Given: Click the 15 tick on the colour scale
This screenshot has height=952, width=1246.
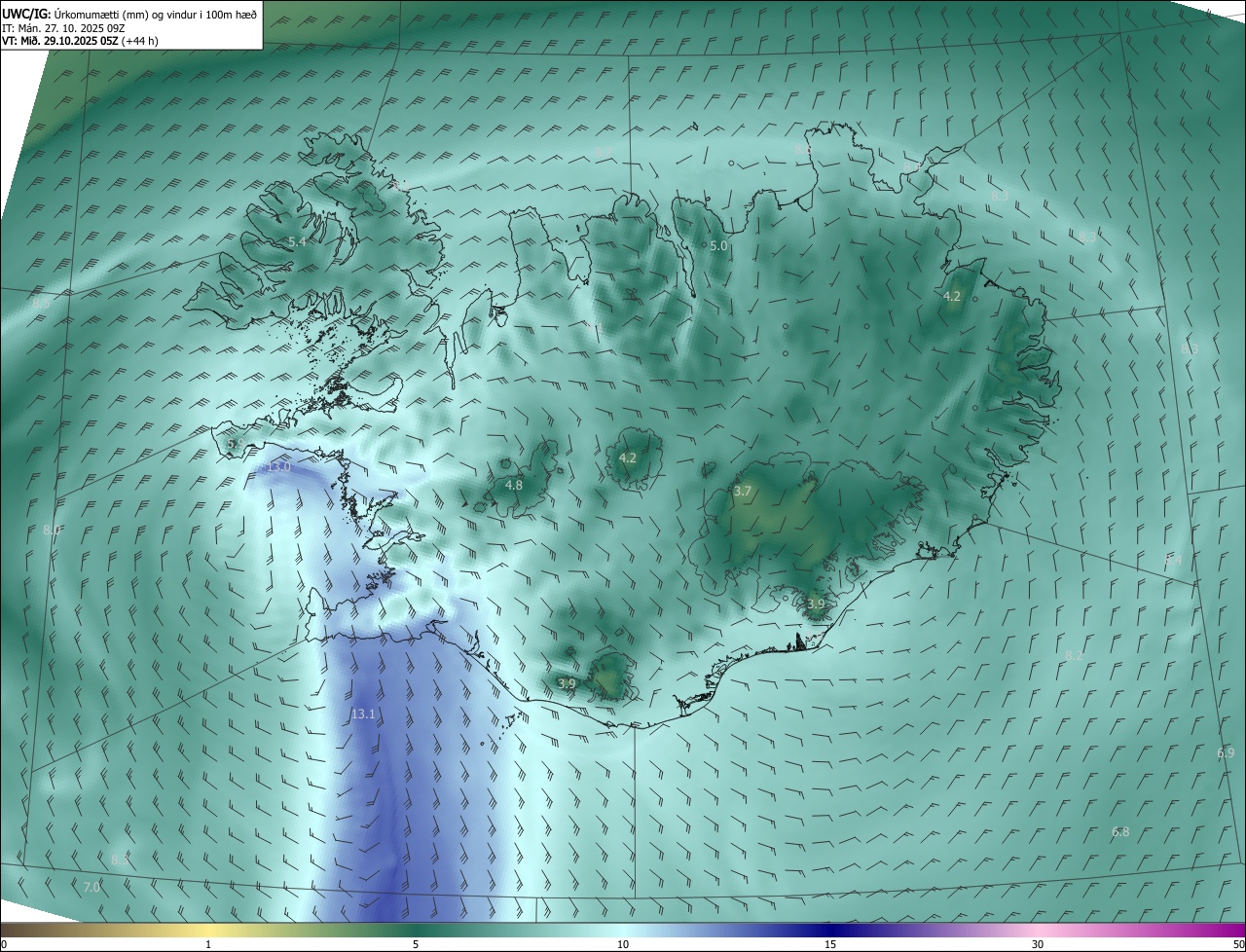Looking at the screenshot, I should (x=830, y=944).
